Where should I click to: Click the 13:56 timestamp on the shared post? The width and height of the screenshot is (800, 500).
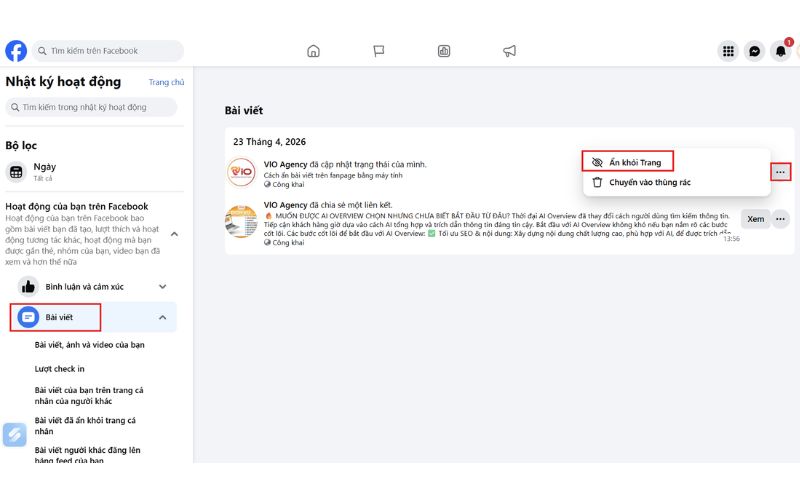pos(731,239)
